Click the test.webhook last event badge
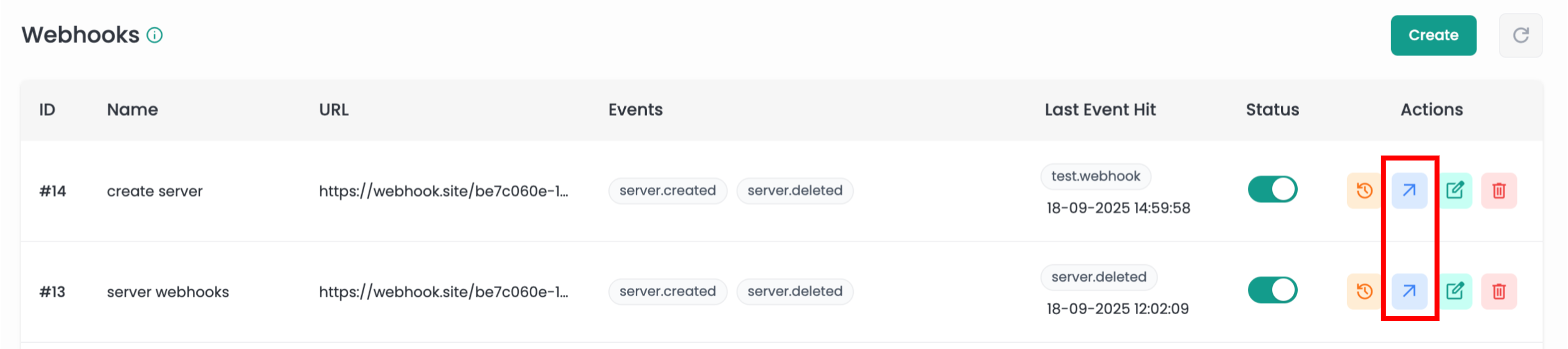This screenshot has height=349, width=1568. click(1095, 176)
